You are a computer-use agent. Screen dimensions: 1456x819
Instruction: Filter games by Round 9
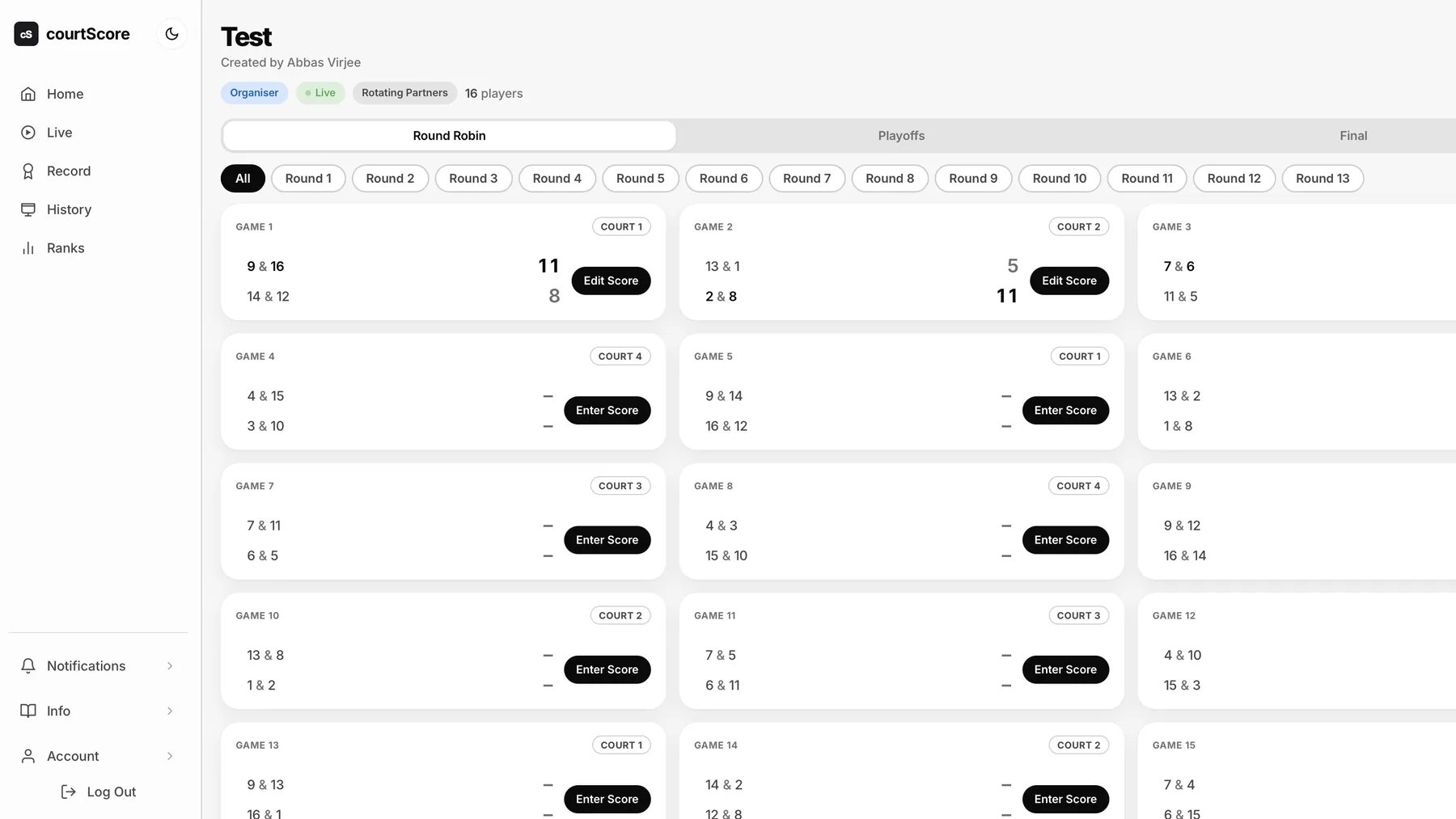coord(973,179)
